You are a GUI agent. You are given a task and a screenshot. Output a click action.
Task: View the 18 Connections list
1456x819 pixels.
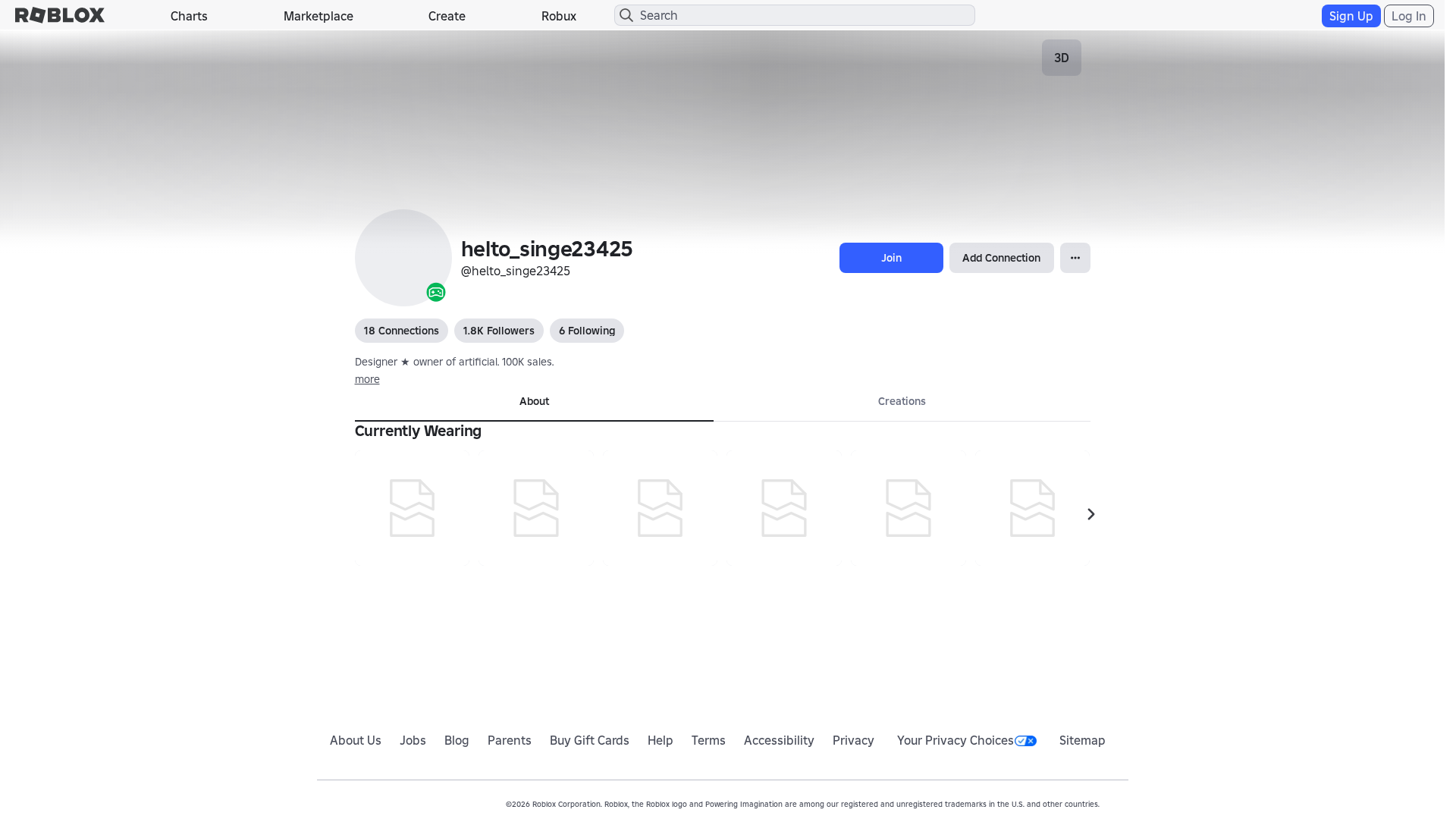click(x=401, y=331)
